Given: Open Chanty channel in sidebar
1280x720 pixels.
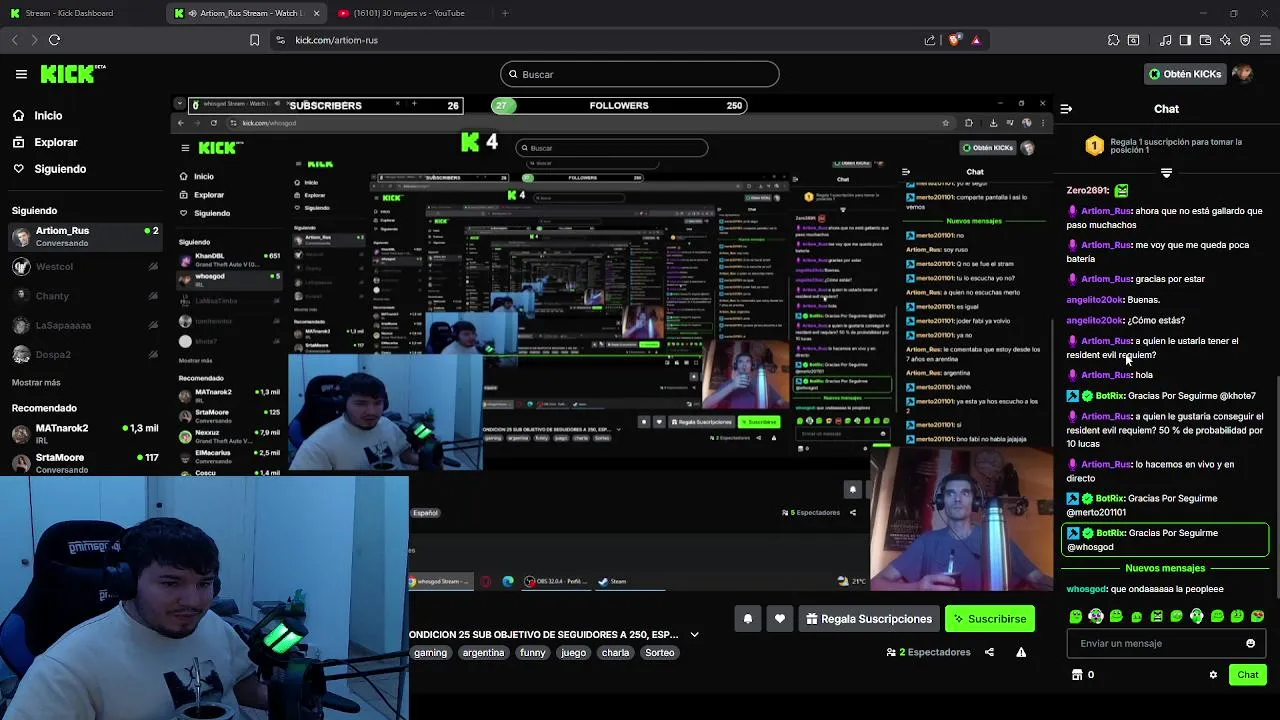Looking at the screenshot, I should point(84,296).
